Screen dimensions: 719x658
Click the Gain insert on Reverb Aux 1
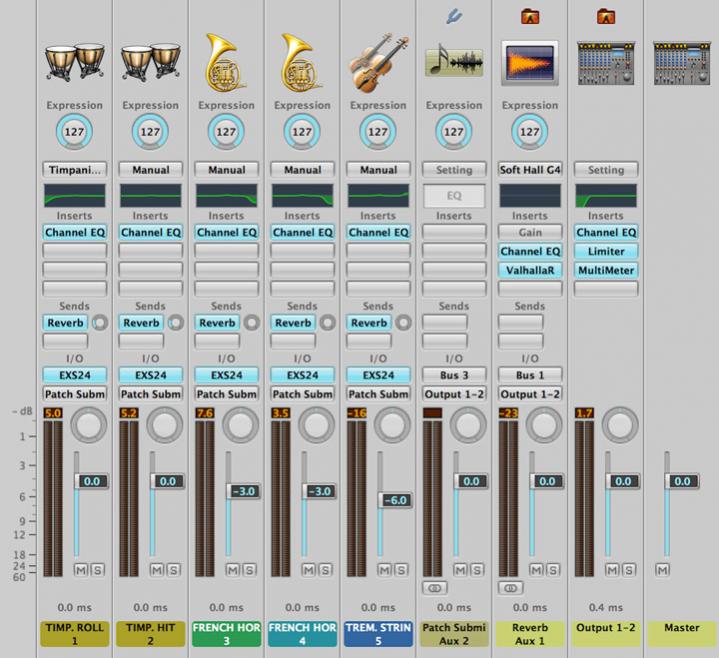tap(530, 232)
